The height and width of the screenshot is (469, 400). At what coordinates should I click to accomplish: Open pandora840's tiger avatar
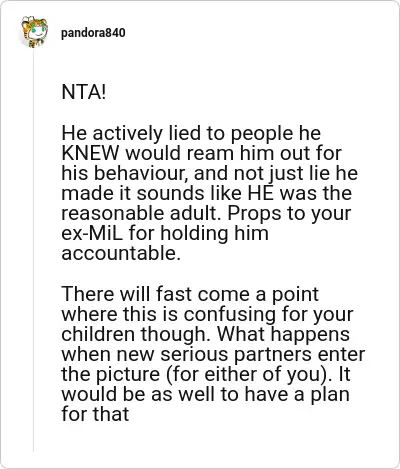34,32
